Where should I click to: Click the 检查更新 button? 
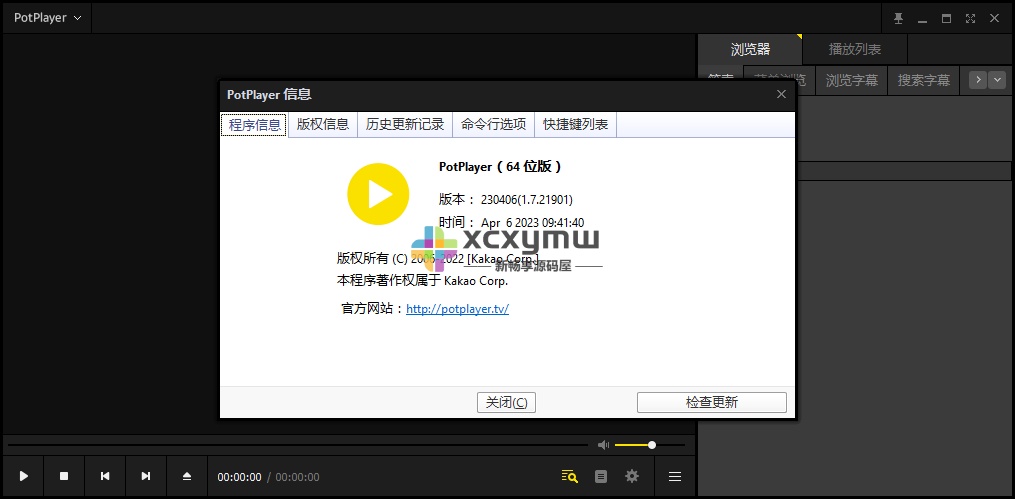[712, 403]
